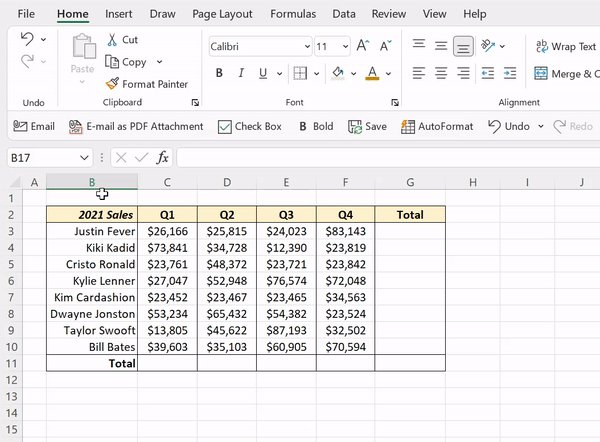Screen dimensions: 600x442
Task: Open quick access Undo dropdown arrow
Action: (541, 126)
